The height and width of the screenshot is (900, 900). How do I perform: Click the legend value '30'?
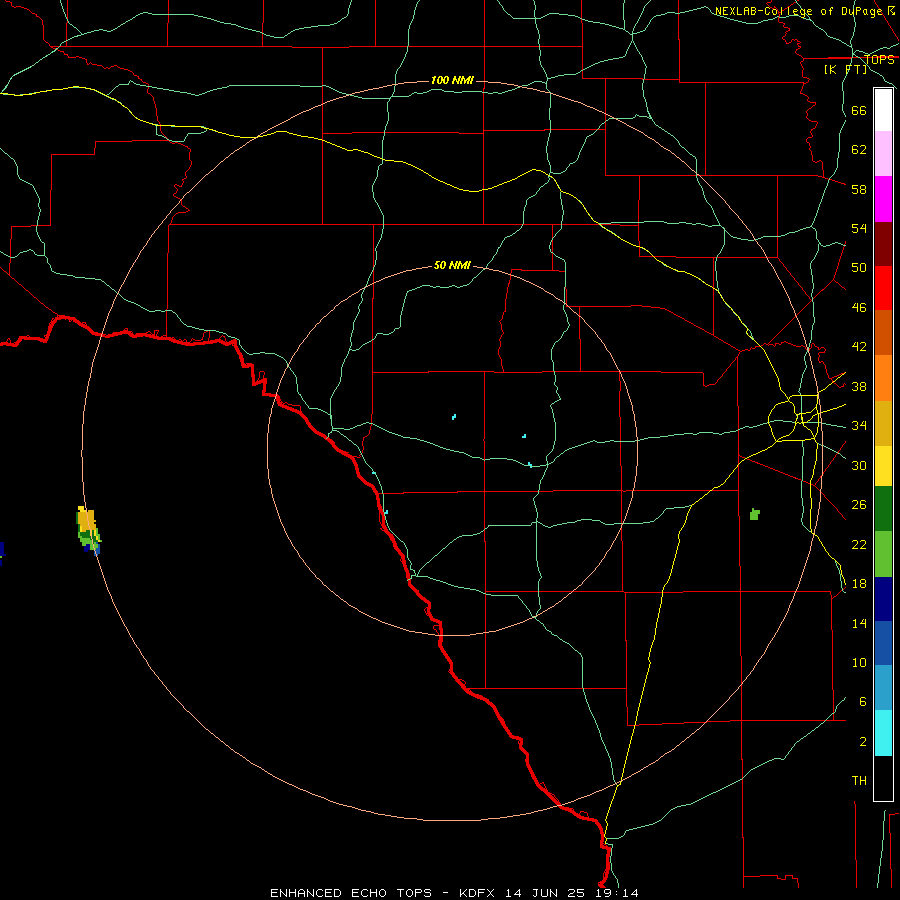(859, 465)
